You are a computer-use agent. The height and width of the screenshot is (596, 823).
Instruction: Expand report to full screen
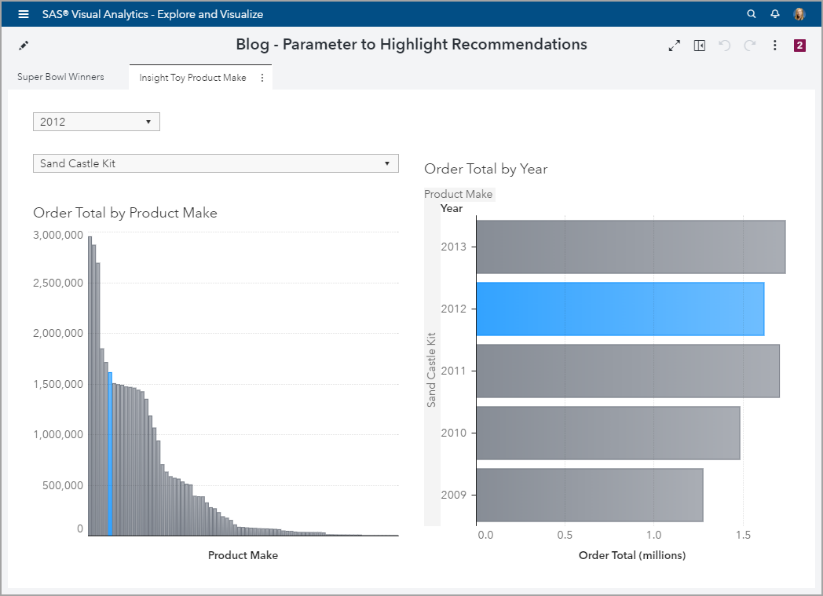(x=674, y=45)
